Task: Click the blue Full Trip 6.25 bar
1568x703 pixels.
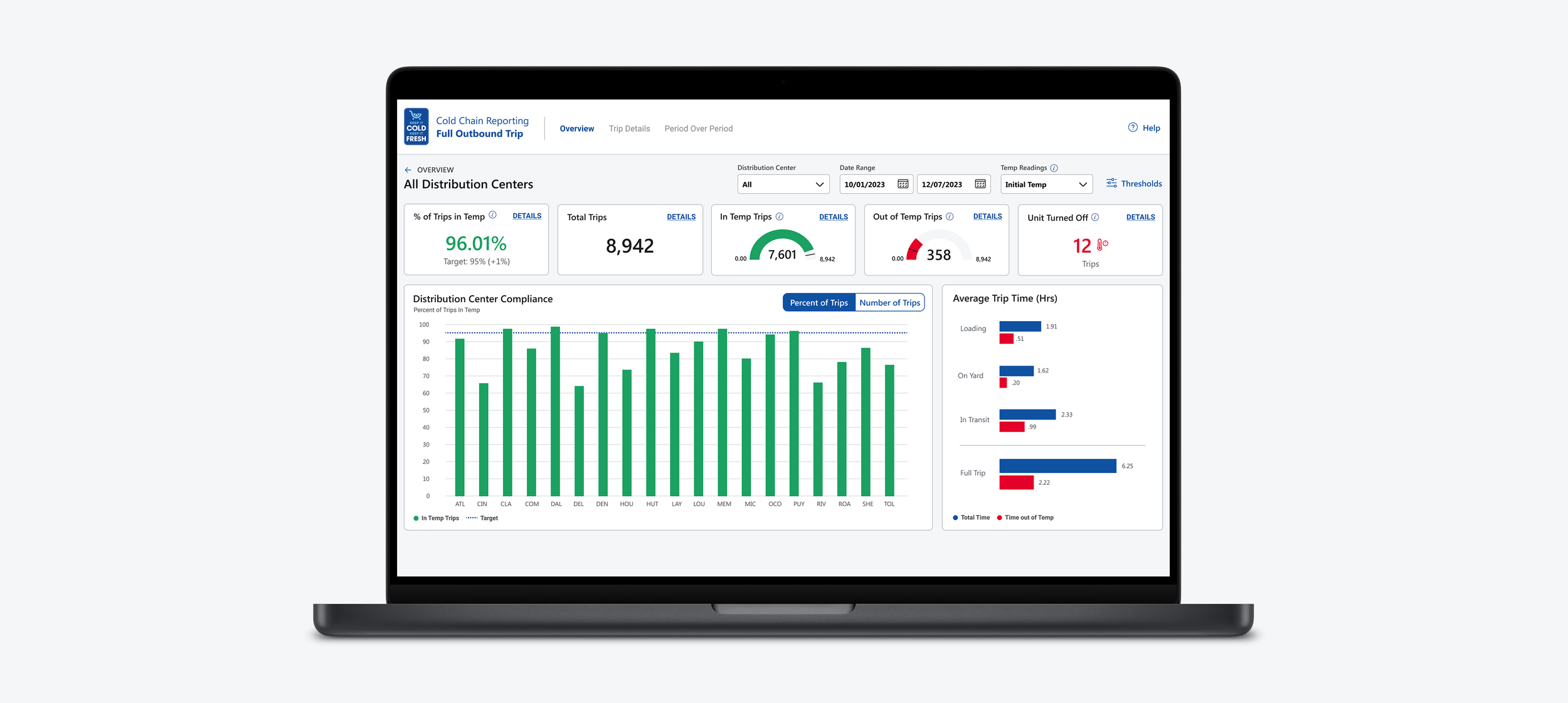Action: click(x=1057, y=466)
